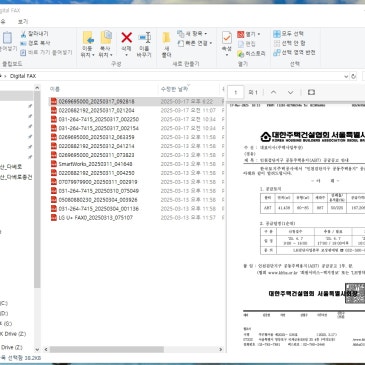365x365 pixels.
Task: Click the Copy to (복사 위치) icon
Action: [106, 37]
